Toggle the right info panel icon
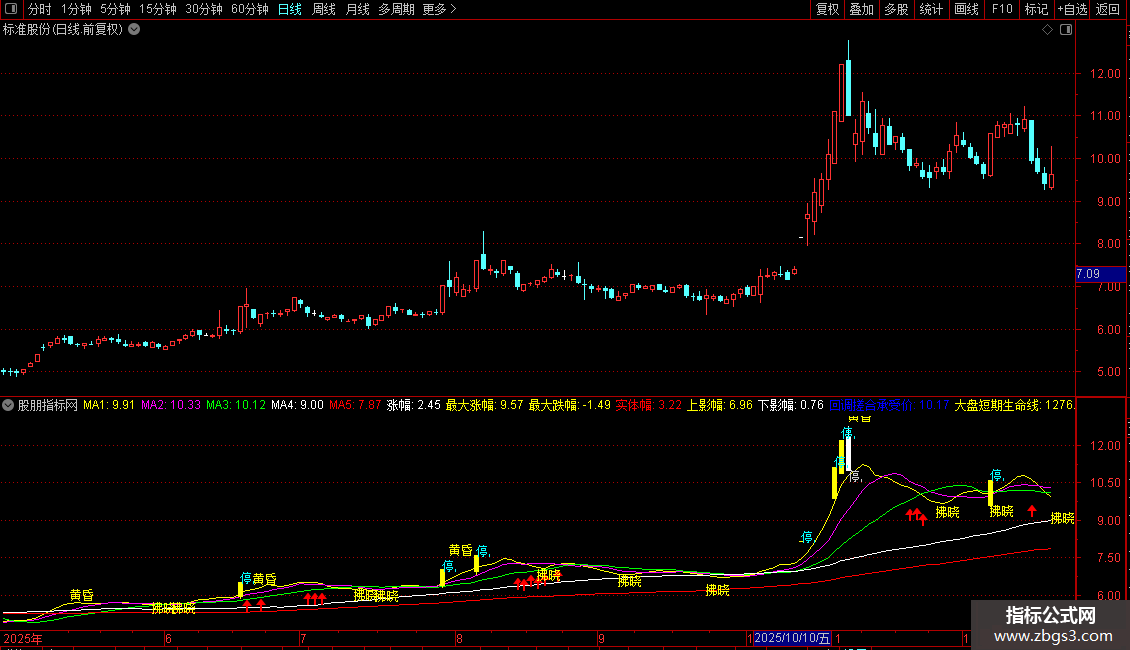This screenshot has height=650, width=1130. (x=1066, y=30)
